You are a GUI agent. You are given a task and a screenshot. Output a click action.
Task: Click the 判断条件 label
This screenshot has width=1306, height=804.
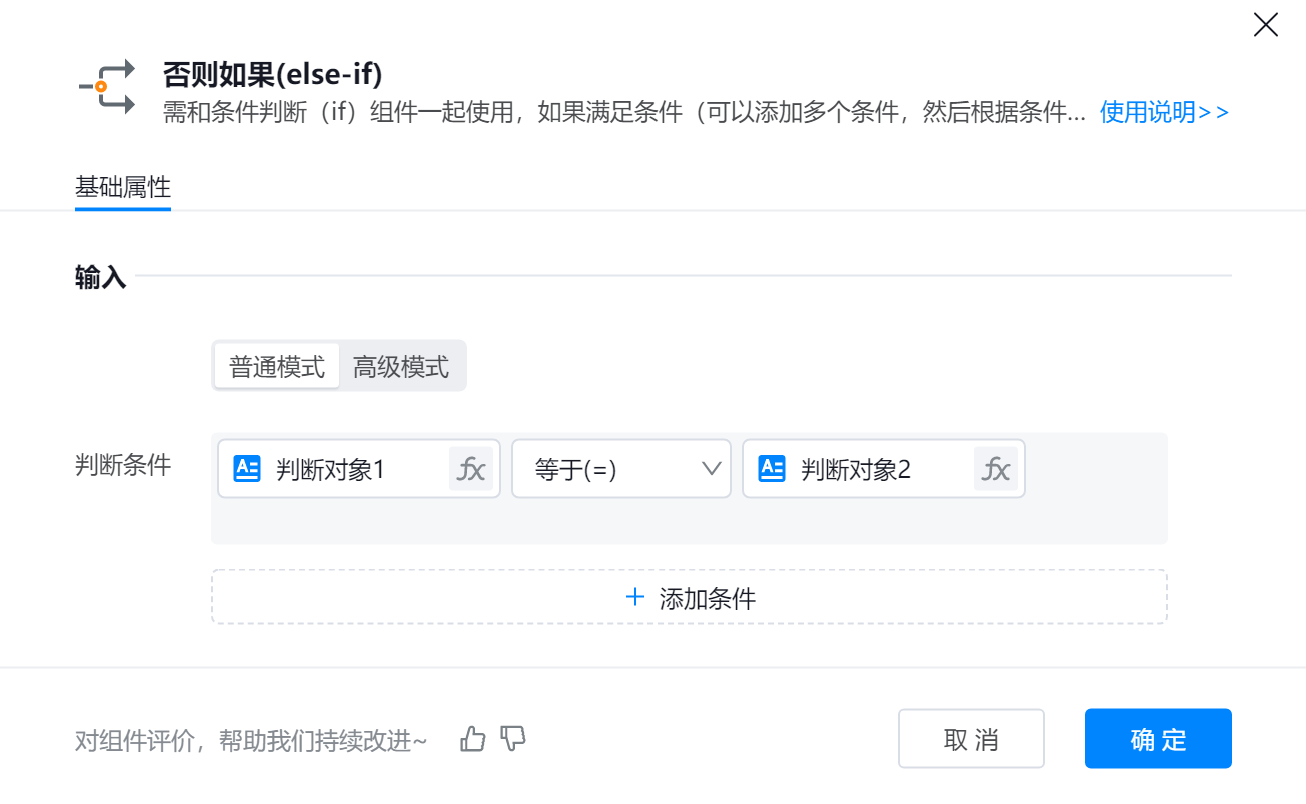(123, 465)
